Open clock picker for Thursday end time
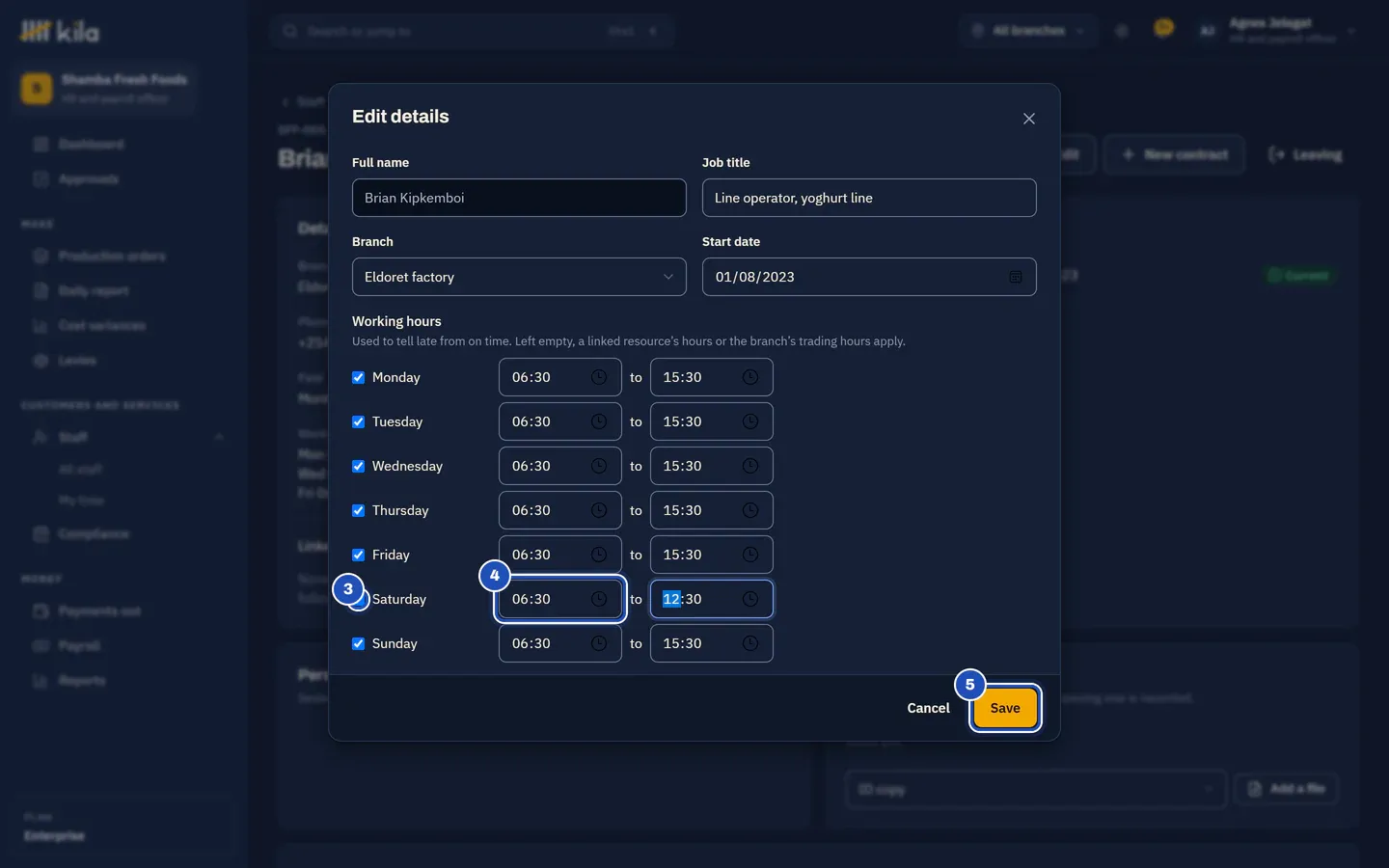The width and height of the screenshot is (1389, 868). [x=750, y=510]
